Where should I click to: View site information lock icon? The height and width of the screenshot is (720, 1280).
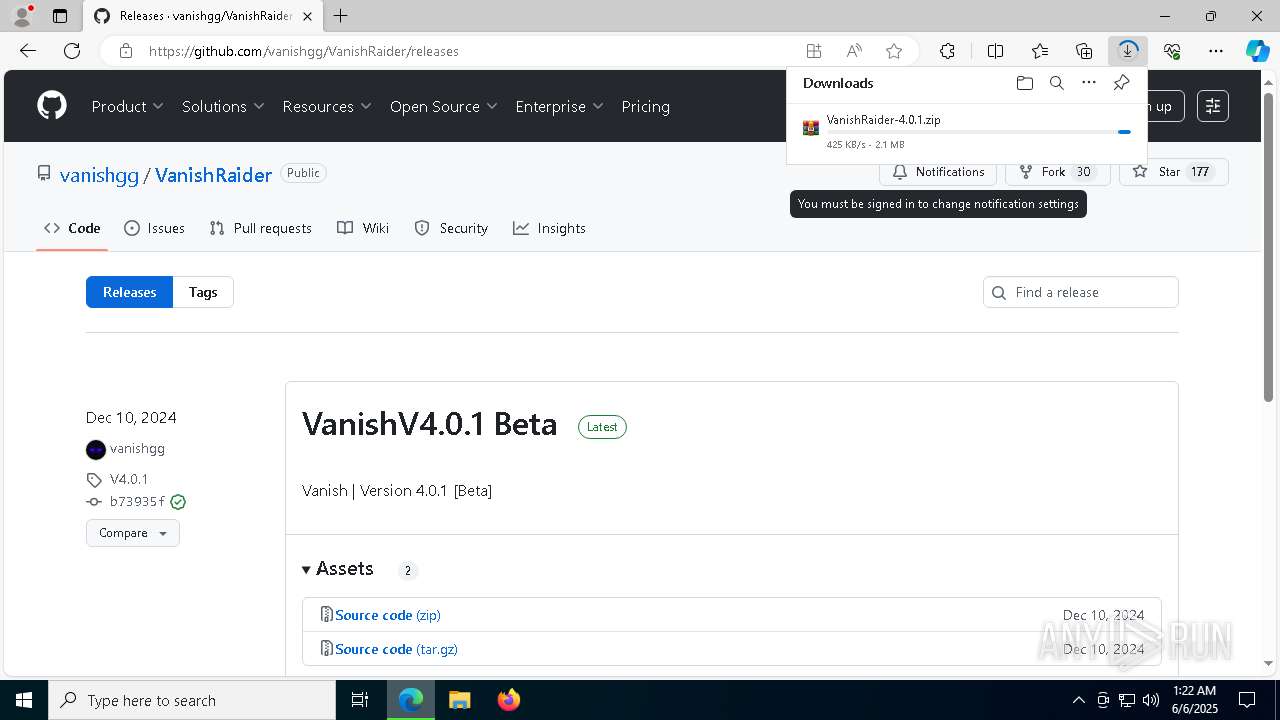[x=126, y=51]
